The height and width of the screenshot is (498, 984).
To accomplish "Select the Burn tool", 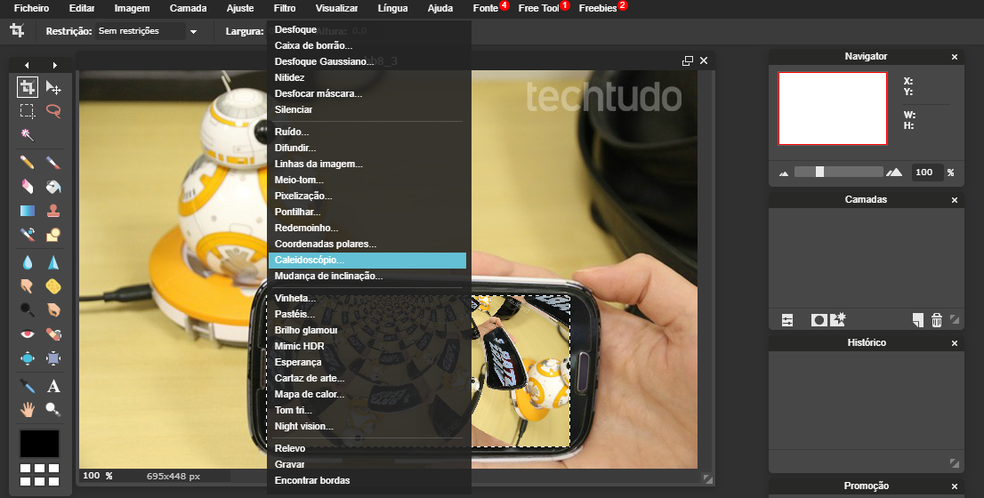I will point(53,310).
